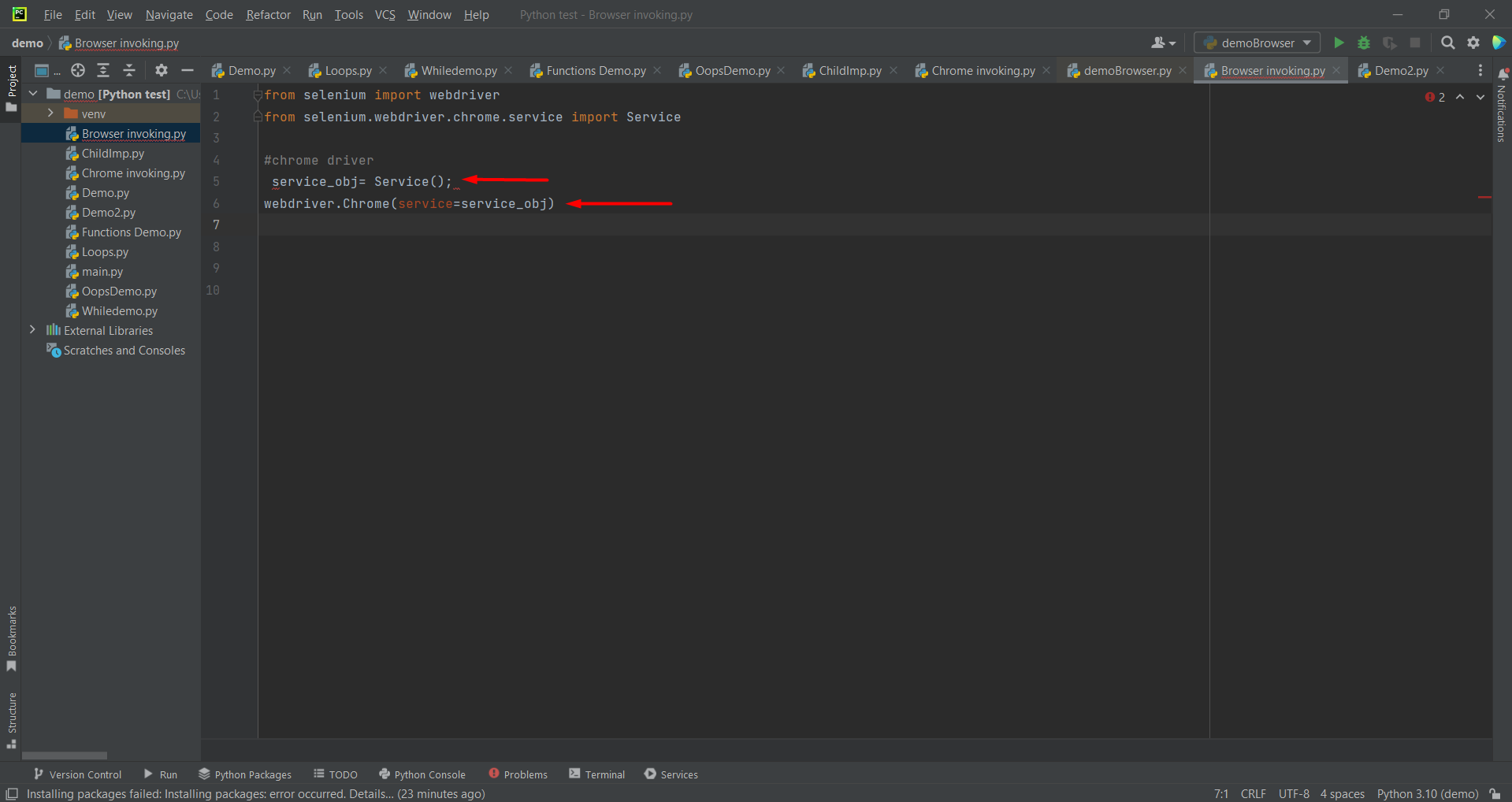Click the demo breadcrumb
Screen dimensions: 1512x802
point(28,43)
